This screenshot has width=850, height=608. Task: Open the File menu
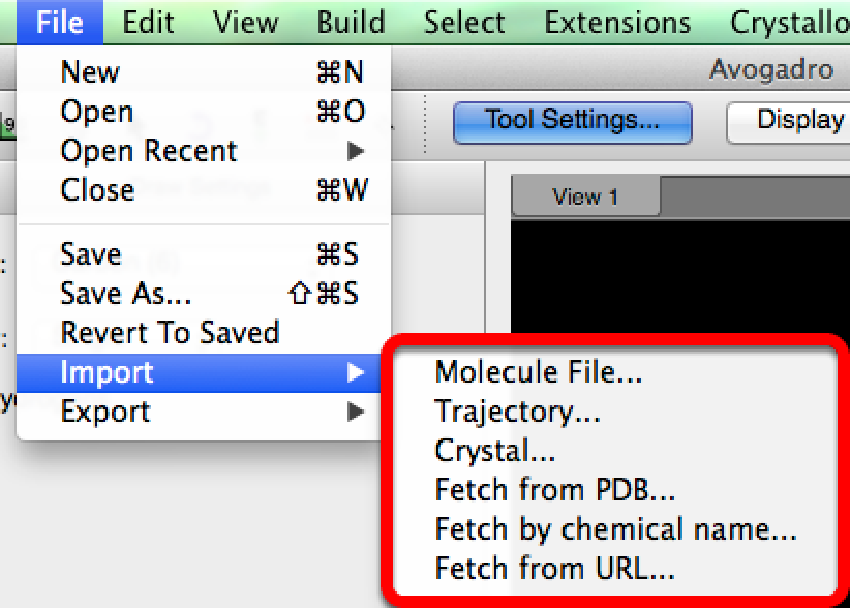[59, 22]
